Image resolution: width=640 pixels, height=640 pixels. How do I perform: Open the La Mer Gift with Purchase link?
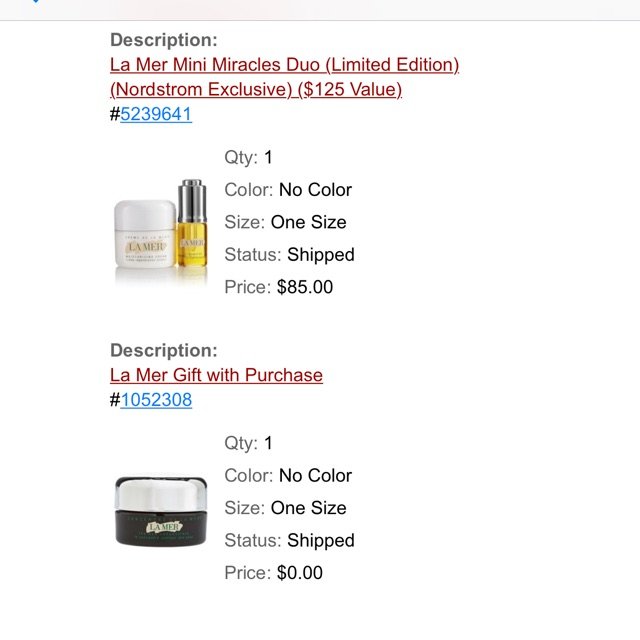click(216, 375)
